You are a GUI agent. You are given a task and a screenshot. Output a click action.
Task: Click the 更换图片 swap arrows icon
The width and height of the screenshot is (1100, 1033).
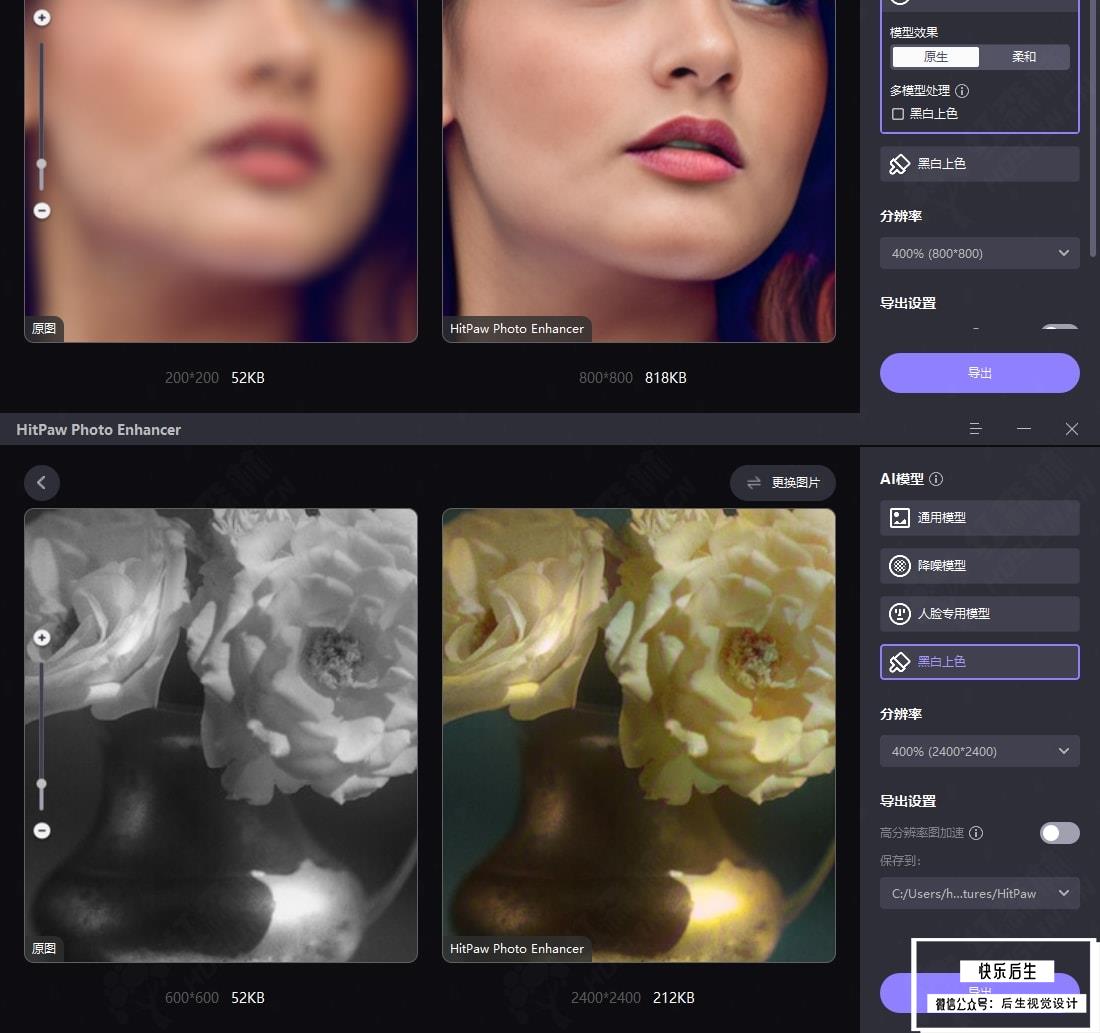pyautogui.click(x=753, y=483)
